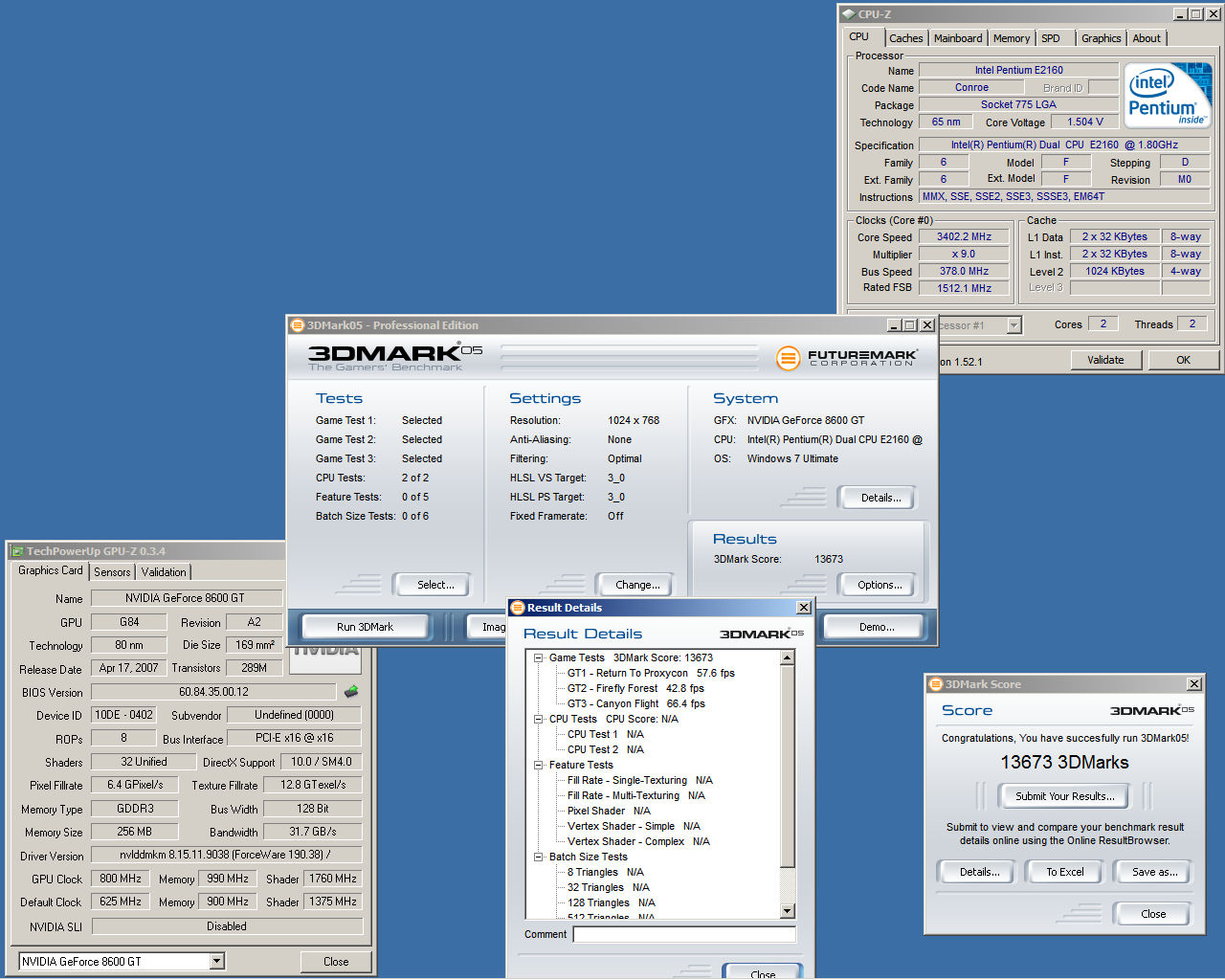
Task: Click the Futuremark logo in the 3DMark05 window
Action: click(847, 359)
